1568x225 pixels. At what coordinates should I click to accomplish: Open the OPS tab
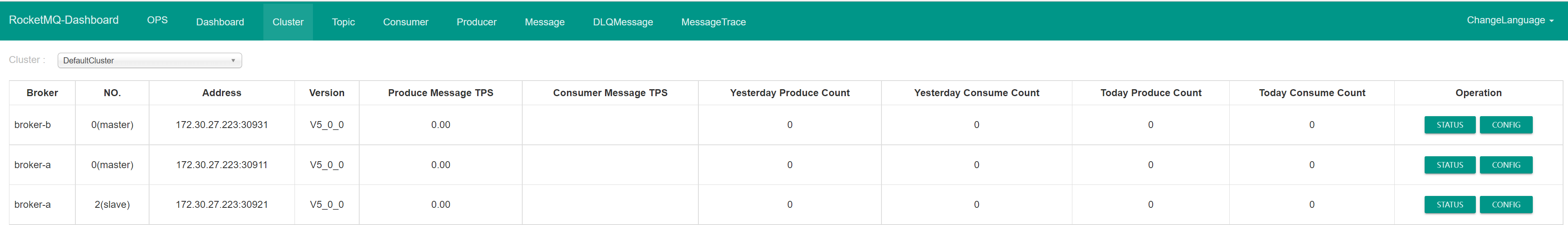coord(157,21)
